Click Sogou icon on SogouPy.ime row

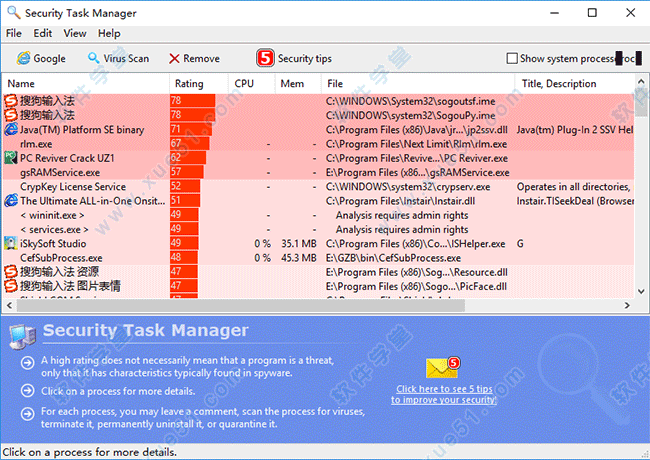11,115
